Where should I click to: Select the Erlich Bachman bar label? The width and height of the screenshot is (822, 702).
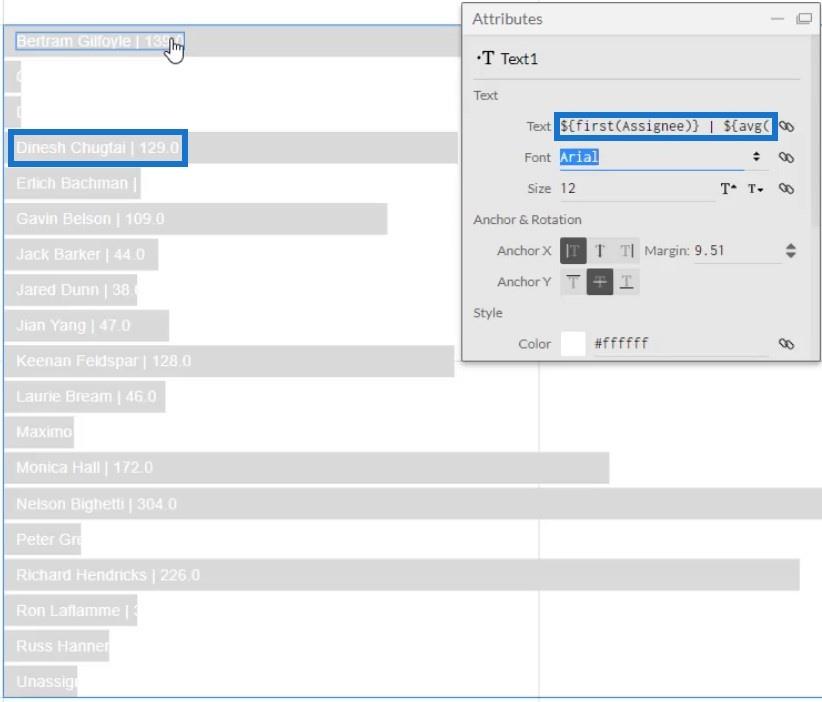pyautogui.click(x=77, y=183)
